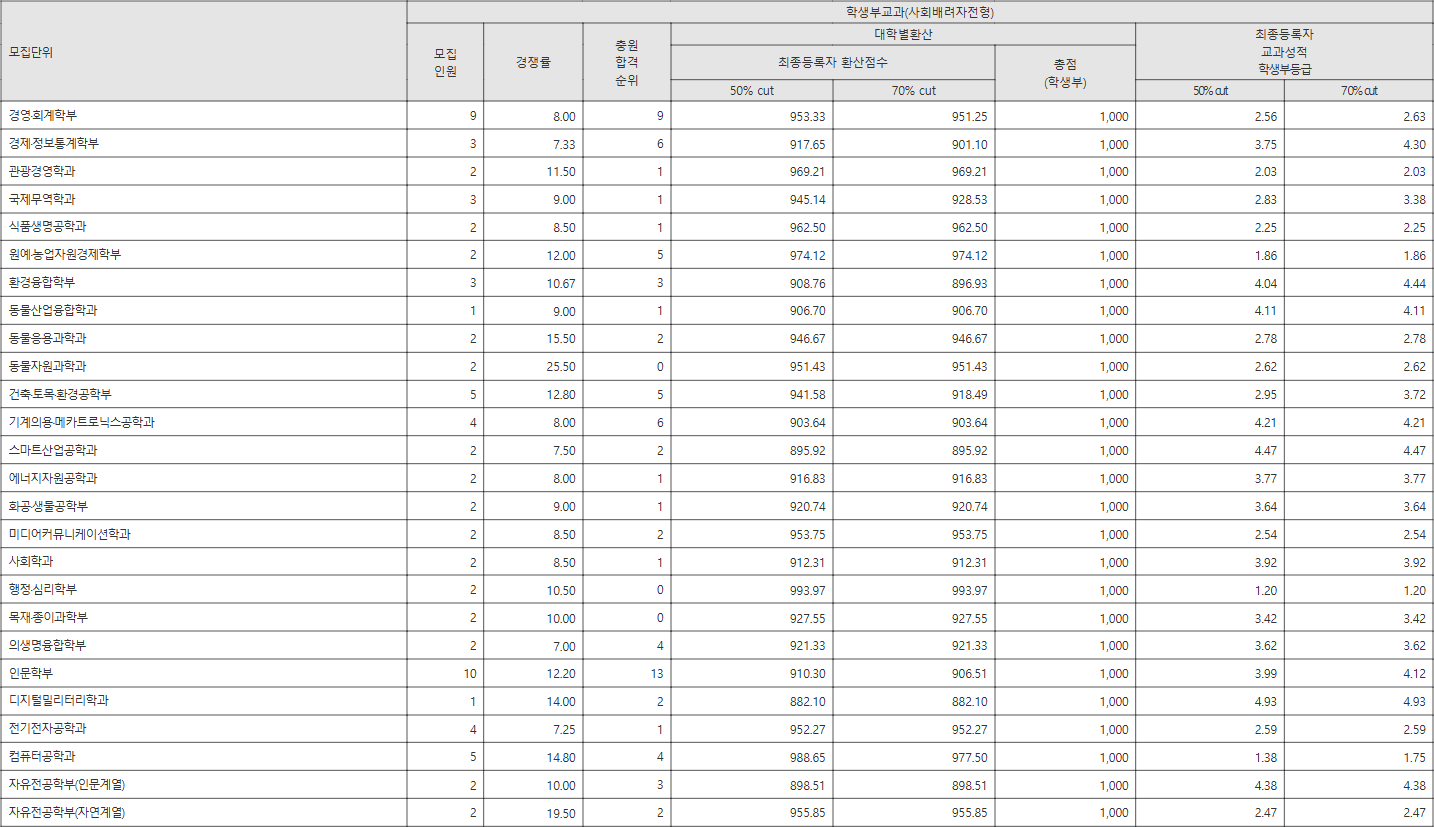The height and width of the screenshot is (827, 1434).
Task: Click the 기계의용메카트로닉스공학과 row label
Action: click(80, 422)
